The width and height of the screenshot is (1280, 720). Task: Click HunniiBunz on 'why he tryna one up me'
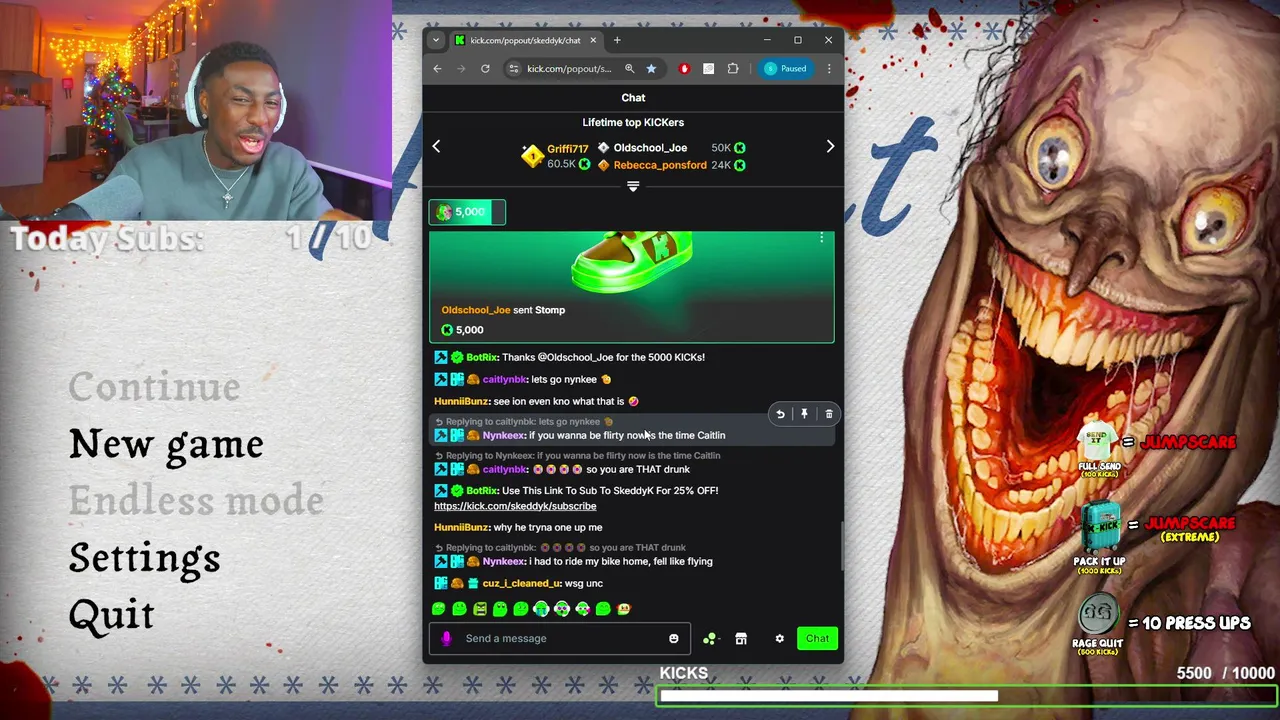[x=461, y=527]
